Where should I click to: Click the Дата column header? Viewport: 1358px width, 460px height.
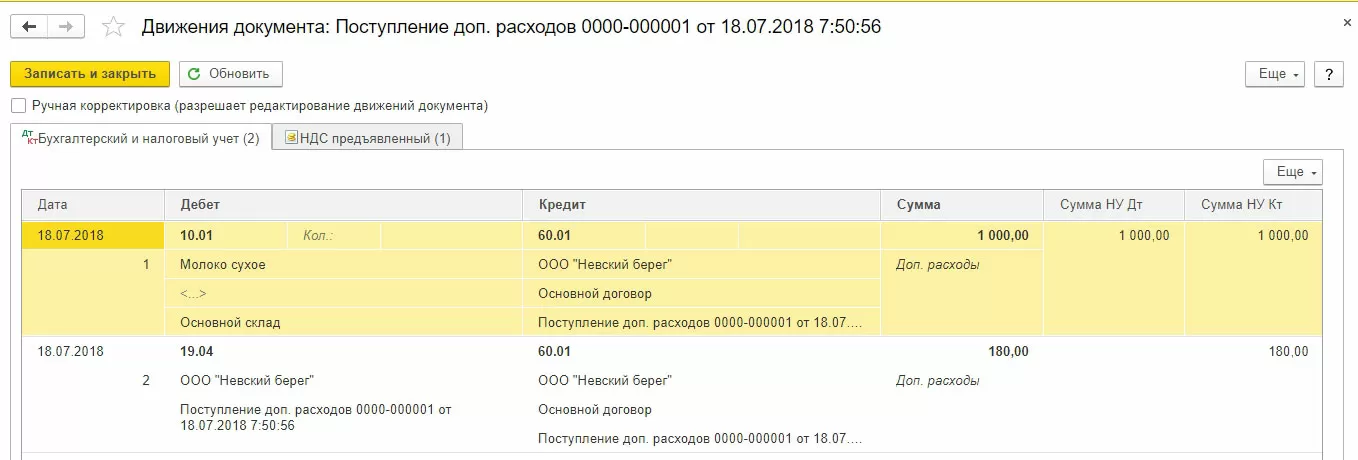53,204
